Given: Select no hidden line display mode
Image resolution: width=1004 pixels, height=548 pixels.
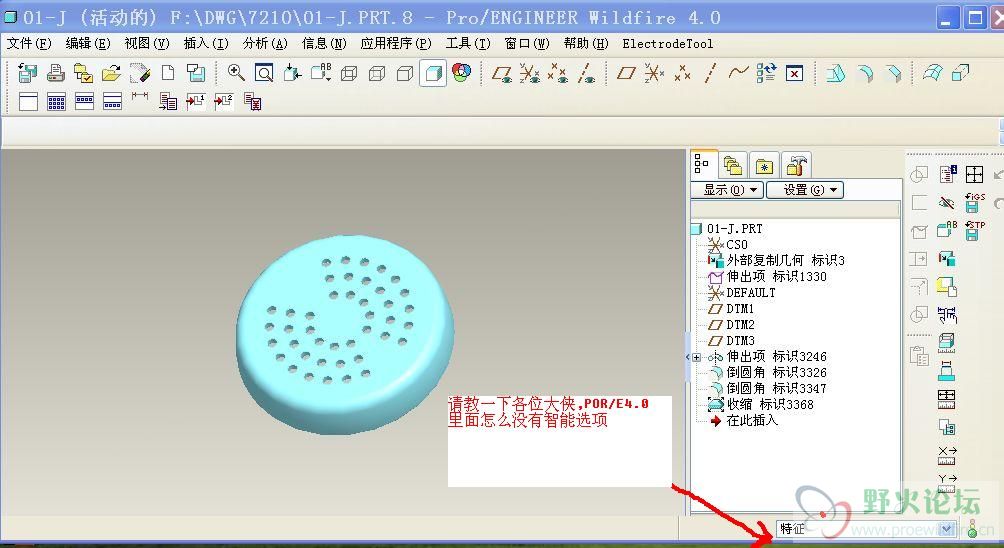Looking at the screenshot, I should [405, 74].
